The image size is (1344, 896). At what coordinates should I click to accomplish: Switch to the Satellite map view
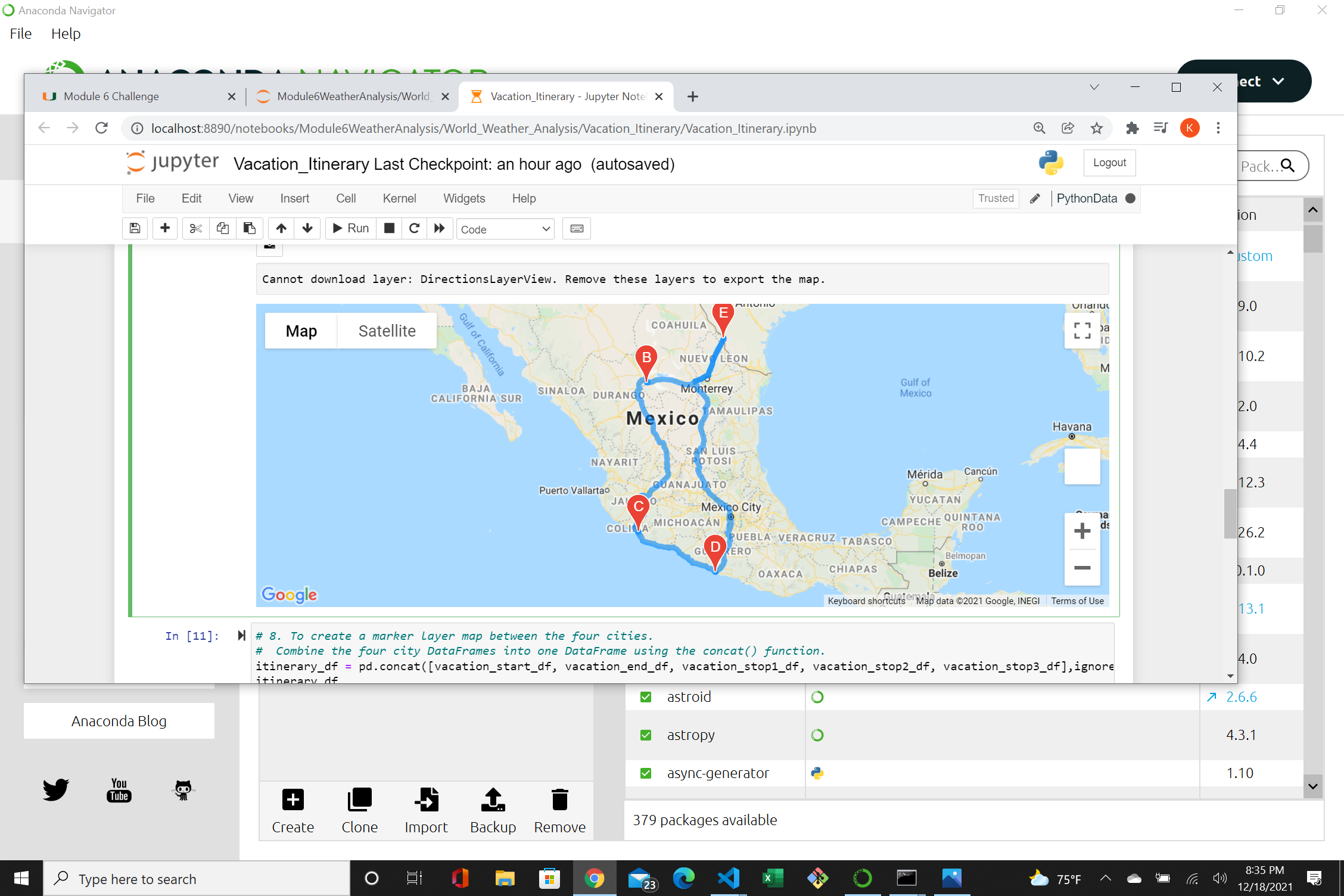pos(387,331)
